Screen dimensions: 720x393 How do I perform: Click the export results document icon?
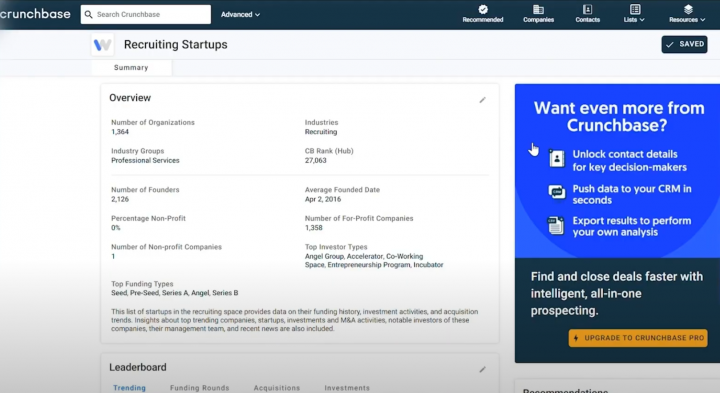click(556, 226)
